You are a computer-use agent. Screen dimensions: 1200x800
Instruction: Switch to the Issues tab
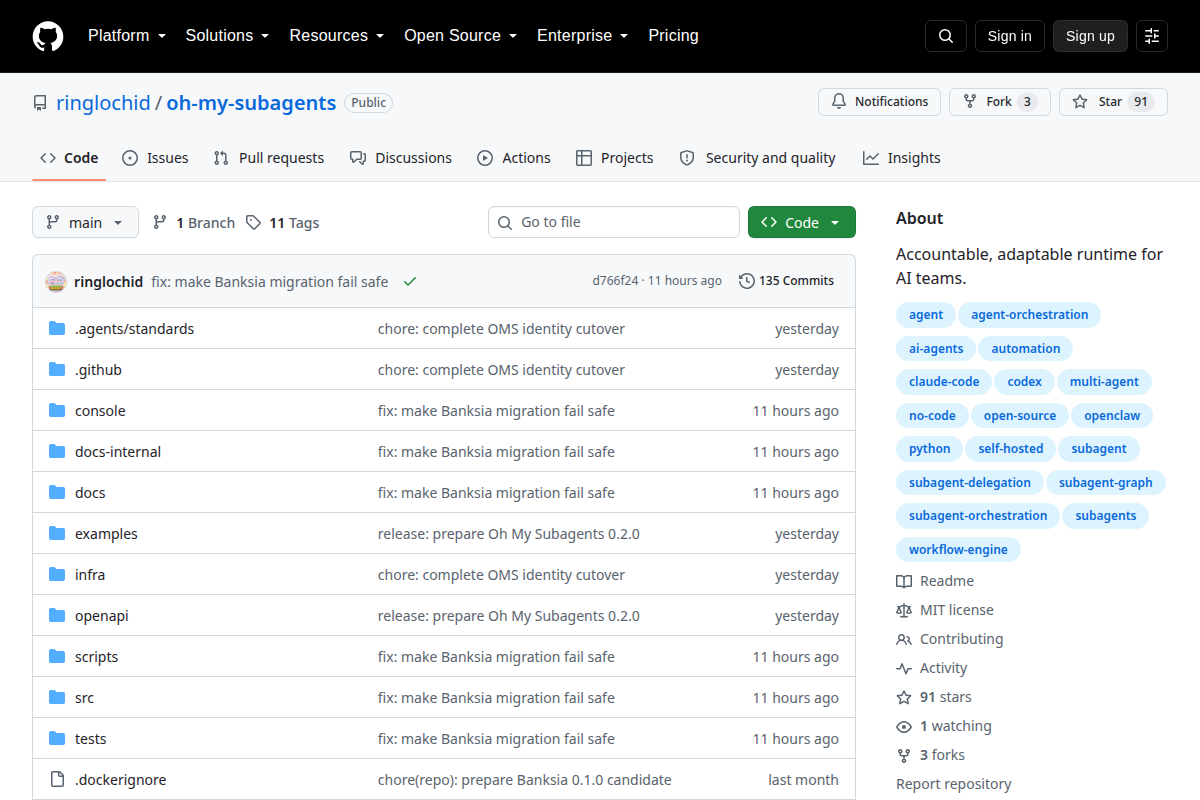[155, 158]
